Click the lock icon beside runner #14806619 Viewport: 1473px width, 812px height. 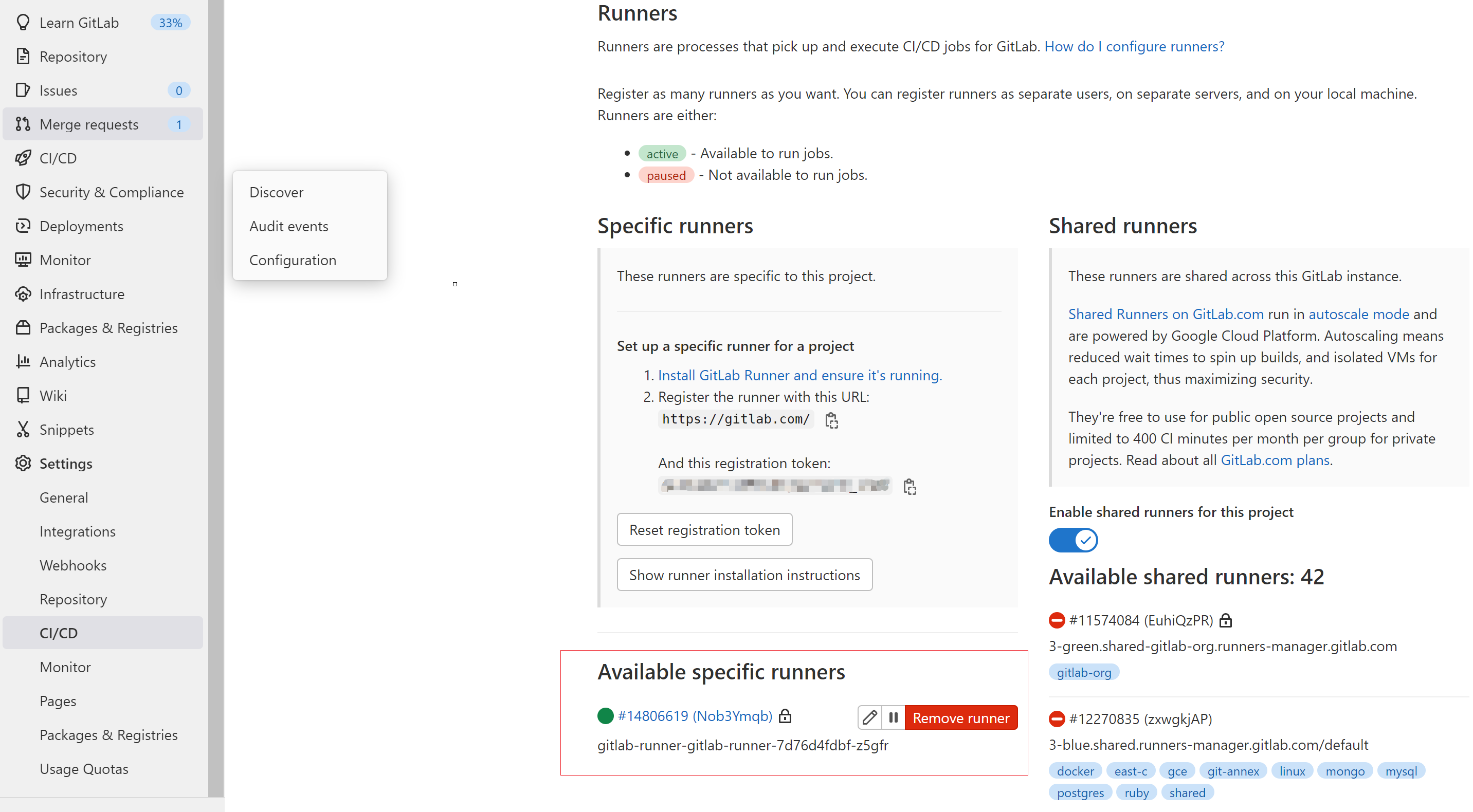point(785,715)
